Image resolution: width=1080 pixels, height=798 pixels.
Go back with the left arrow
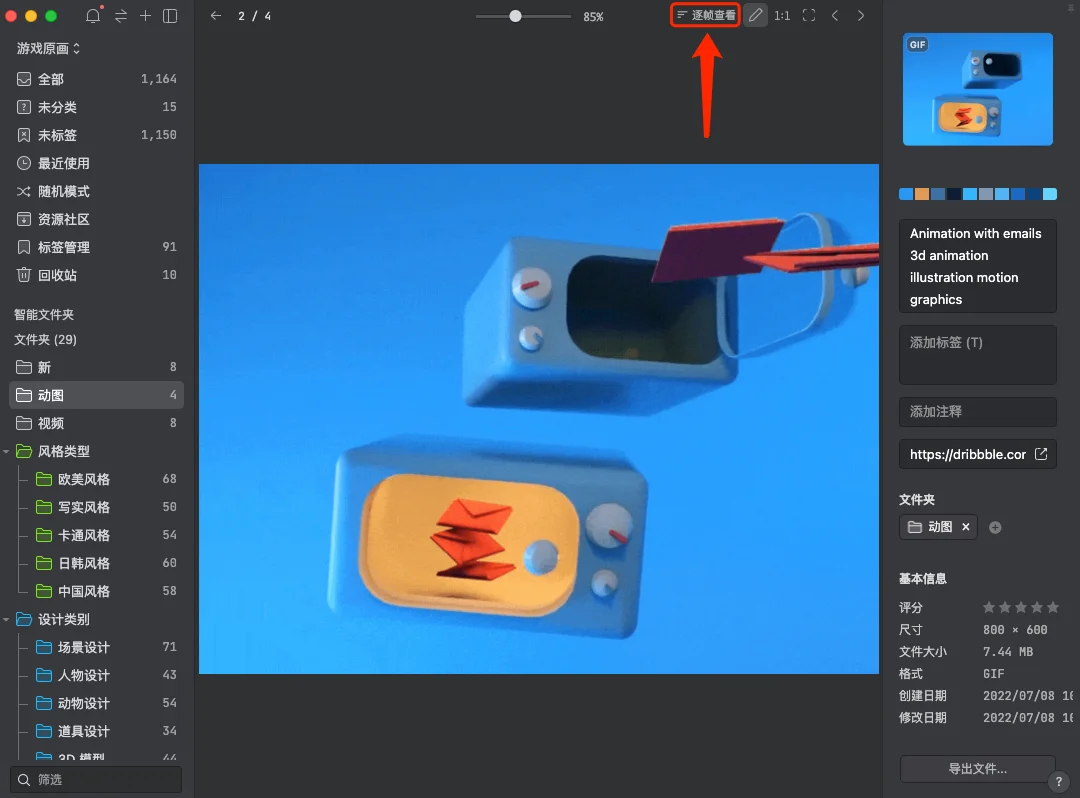(x=216, y=16)
